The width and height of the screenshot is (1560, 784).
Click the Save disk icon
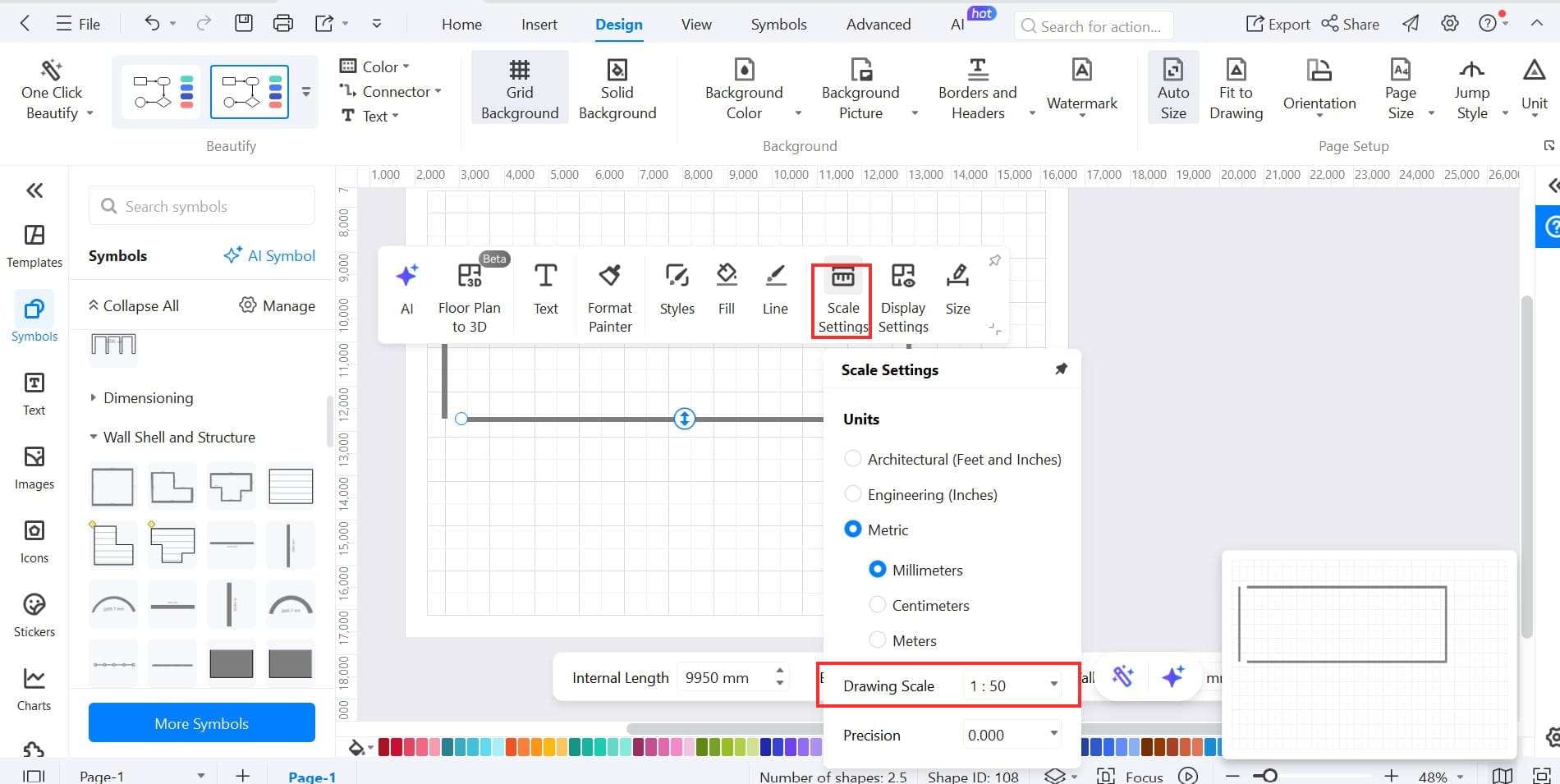243,24
